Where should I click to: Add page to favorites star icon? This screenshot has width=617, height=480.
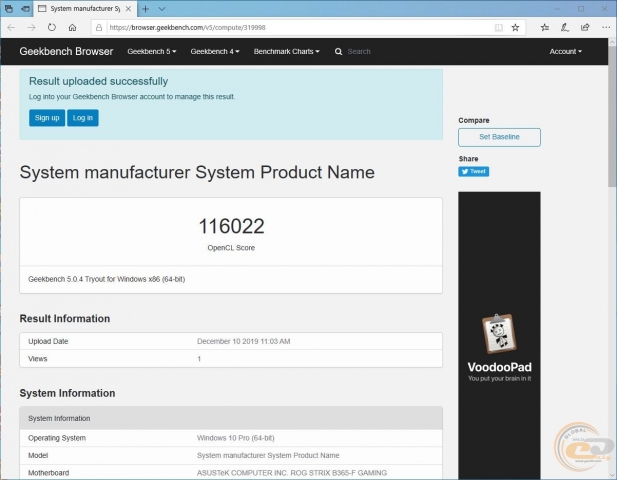[x=515, y=28]
